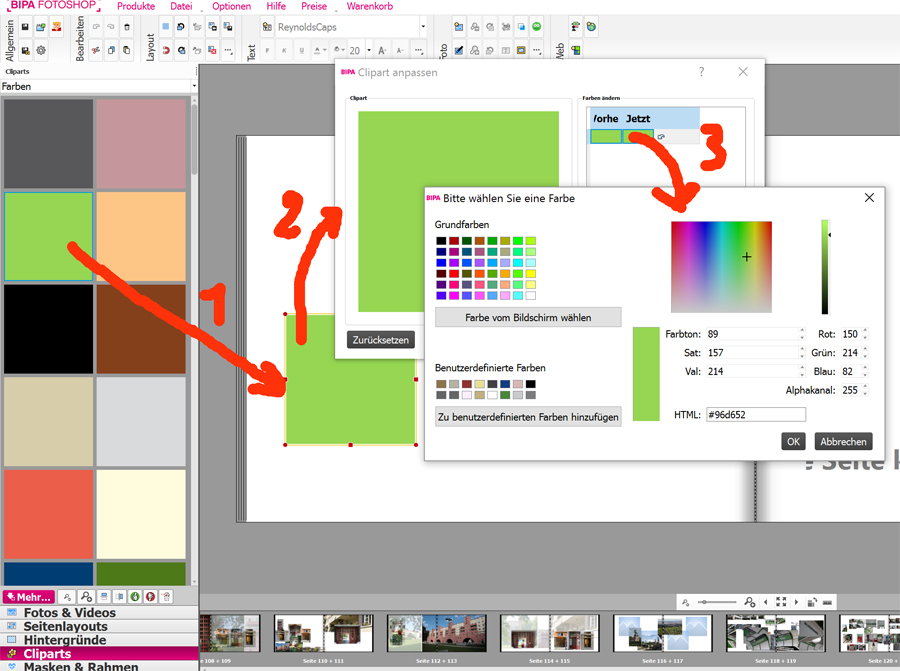Click the Zurücksetzen button
The height and width of the screenshot is (671, 900).
pos(380,340)
